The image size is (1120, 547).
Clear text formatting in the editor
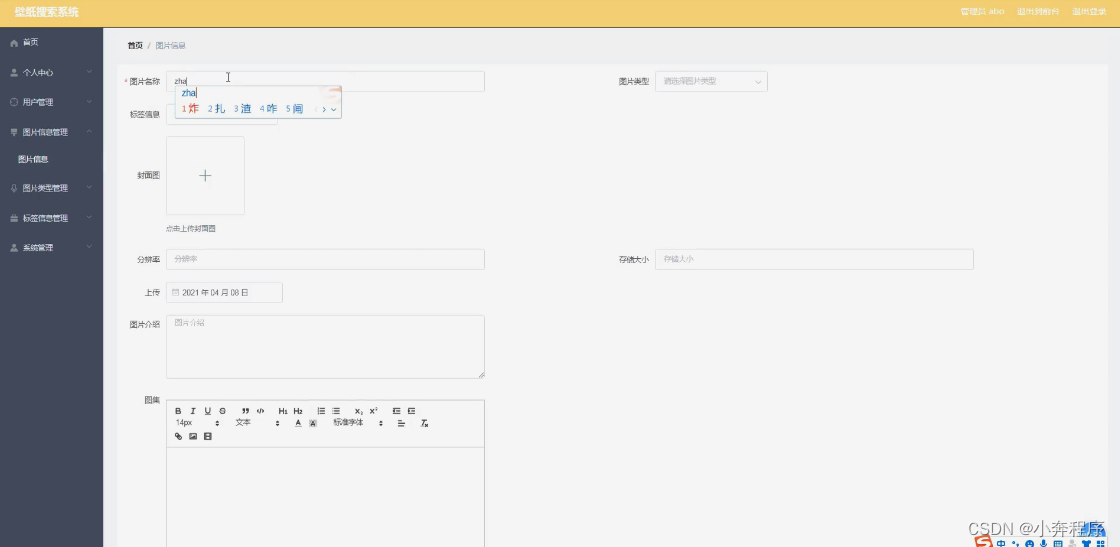click(424, 423)
